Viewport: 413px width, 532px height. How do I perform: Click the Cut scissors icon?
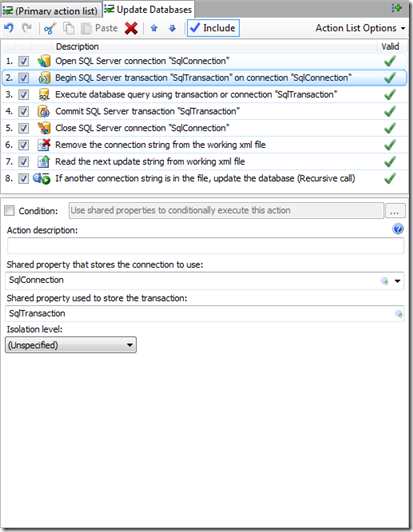50,28
